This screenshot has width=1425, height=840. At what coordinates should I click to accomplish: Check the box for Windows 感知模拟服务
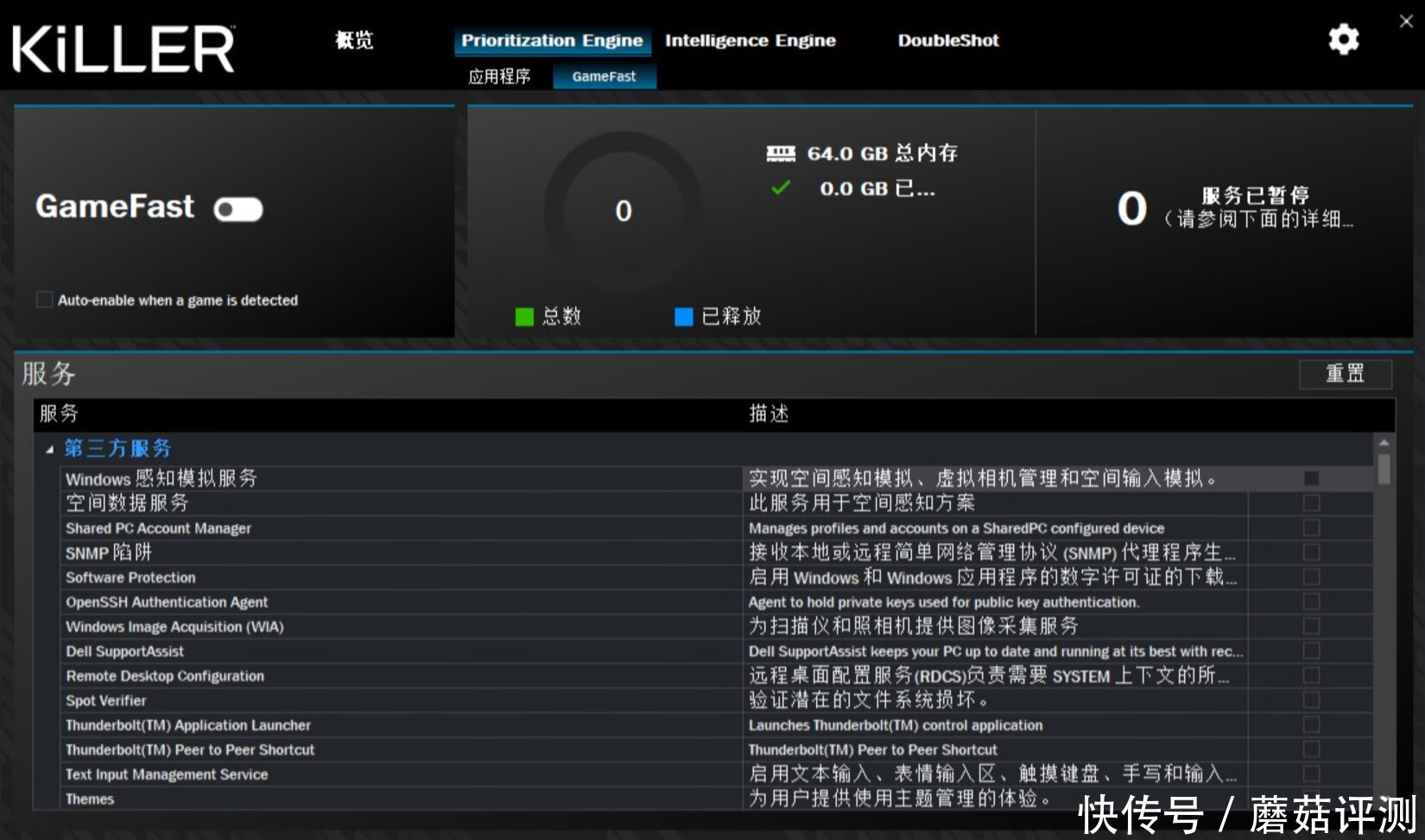pyautogui.click(x=1311, y=478)
